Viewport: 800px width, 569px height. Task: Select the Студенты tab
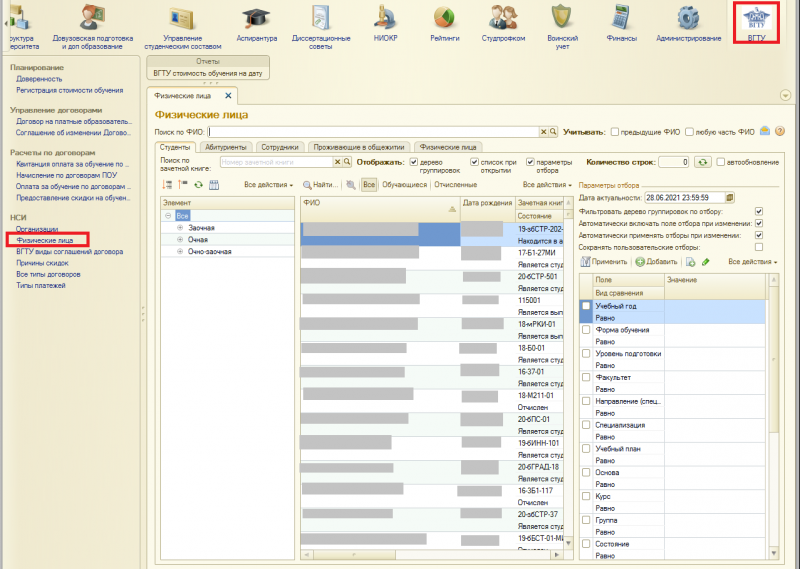(x=175, y=147)
